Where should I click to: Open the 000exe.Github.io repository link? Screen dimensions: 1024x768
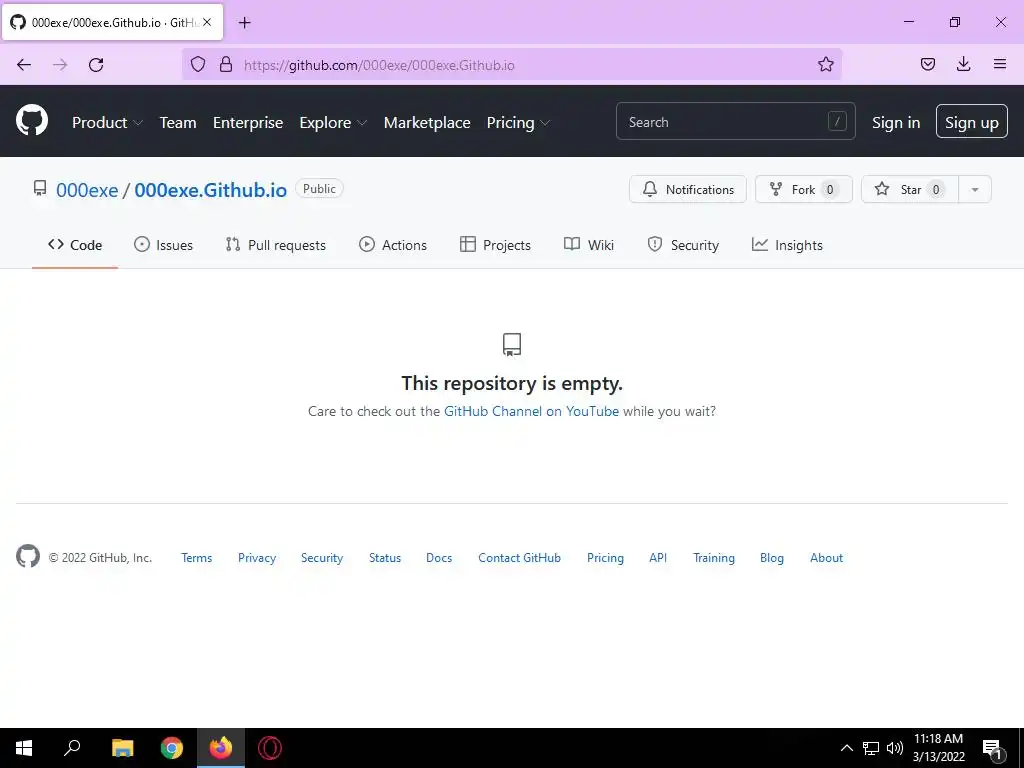(210, 190)
